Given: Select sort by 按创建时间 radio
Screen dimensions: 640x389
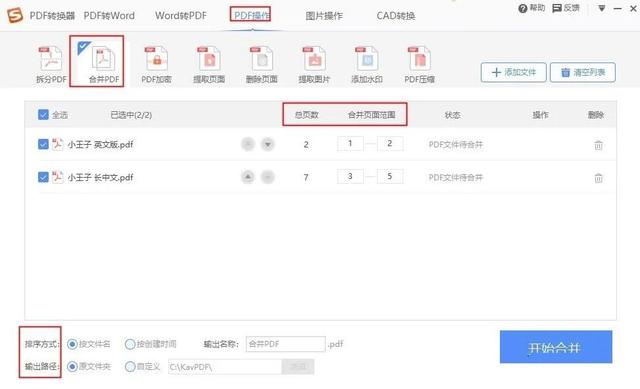Looking at the screenshot, I should point(130,345).
